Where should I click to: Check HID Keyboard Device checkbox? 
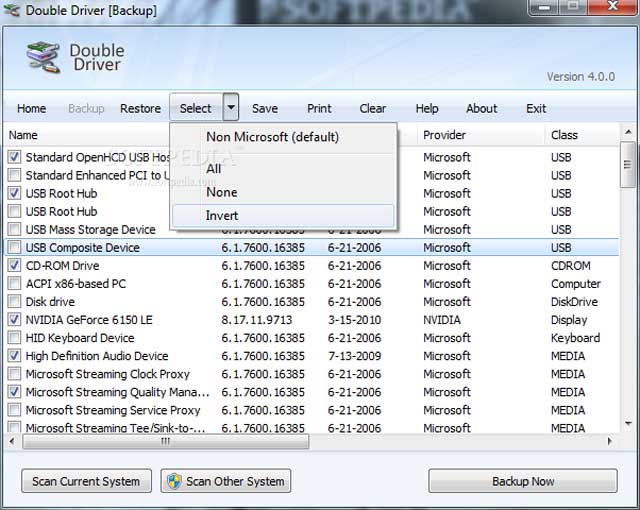[14, 338]
